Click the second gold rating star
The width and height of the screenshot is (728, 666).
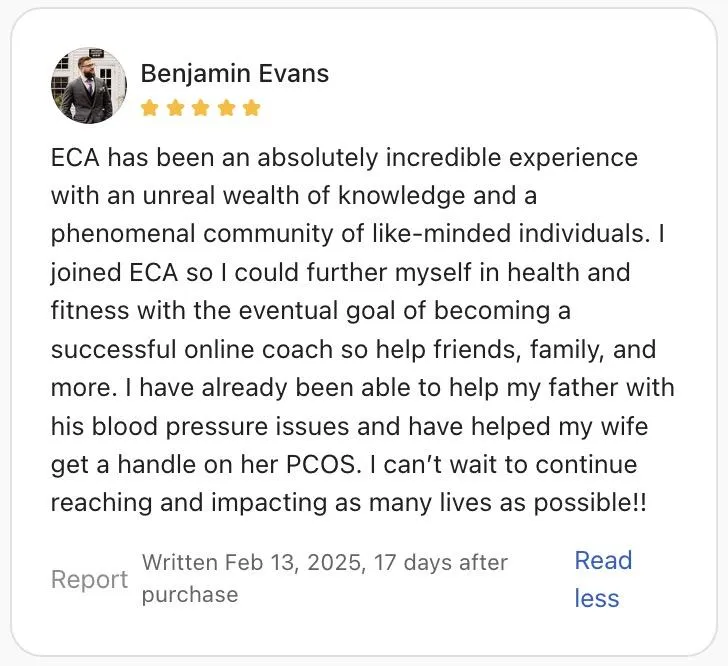point(175,108)
